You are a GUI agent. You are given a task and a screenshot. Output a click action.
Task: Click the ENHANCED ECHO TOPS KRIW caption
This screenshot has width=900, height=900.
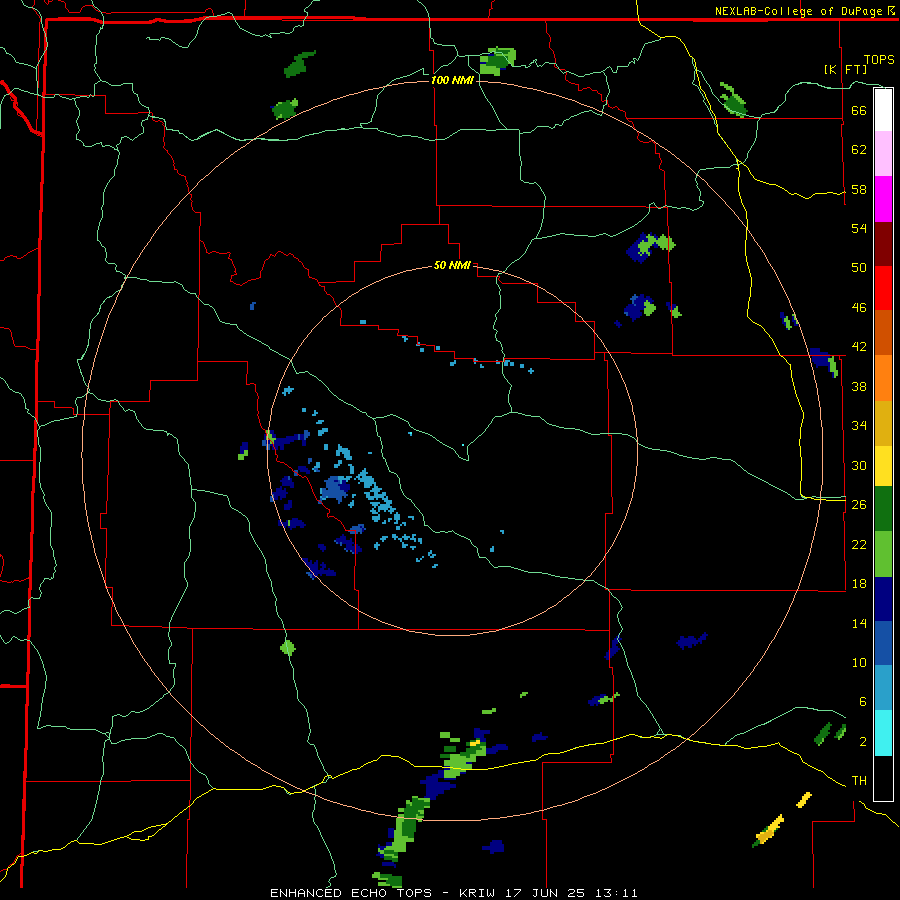point(453,893)
